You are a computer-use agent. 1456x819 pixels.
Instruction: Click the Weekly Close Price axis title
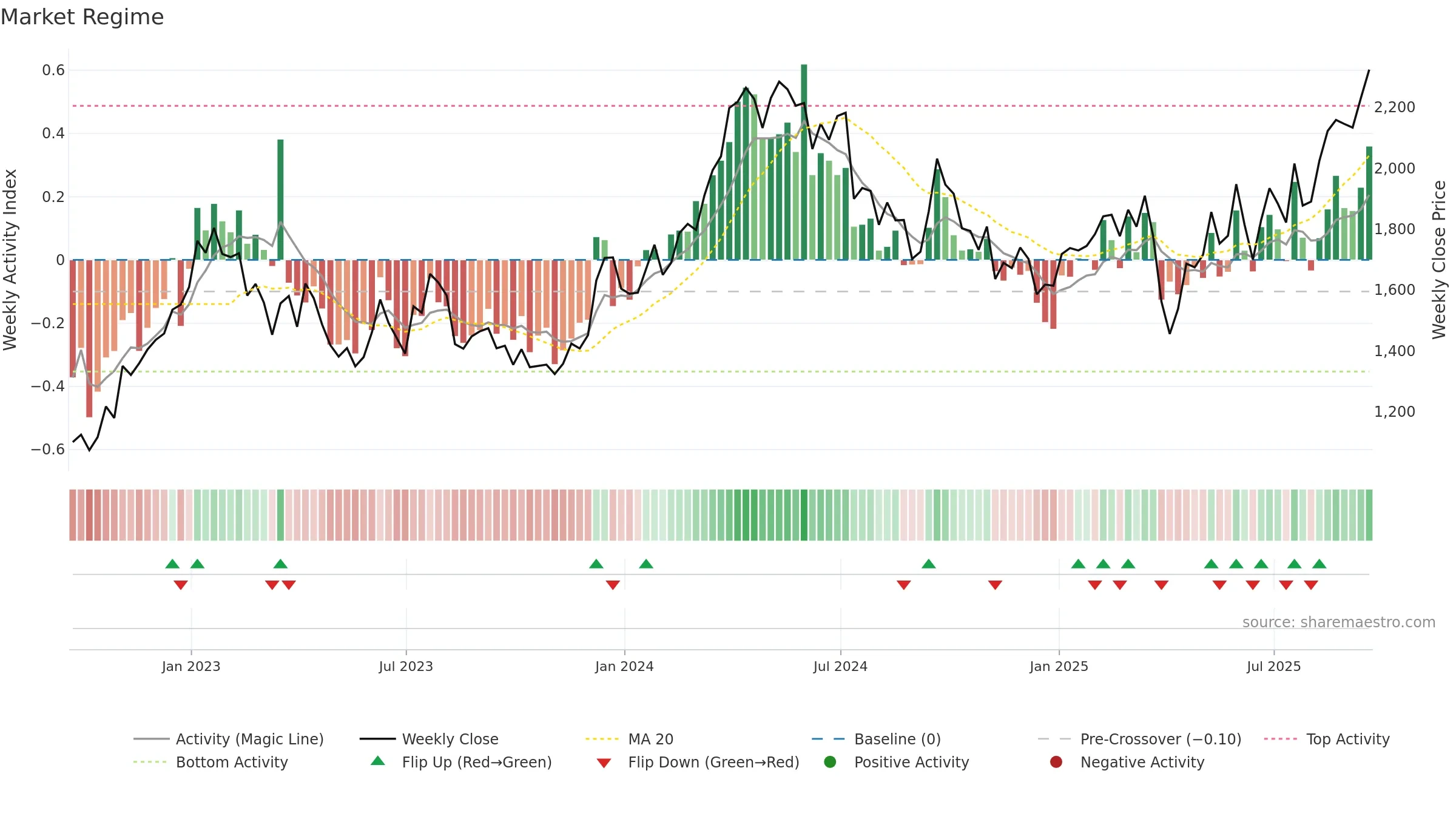1439,260
